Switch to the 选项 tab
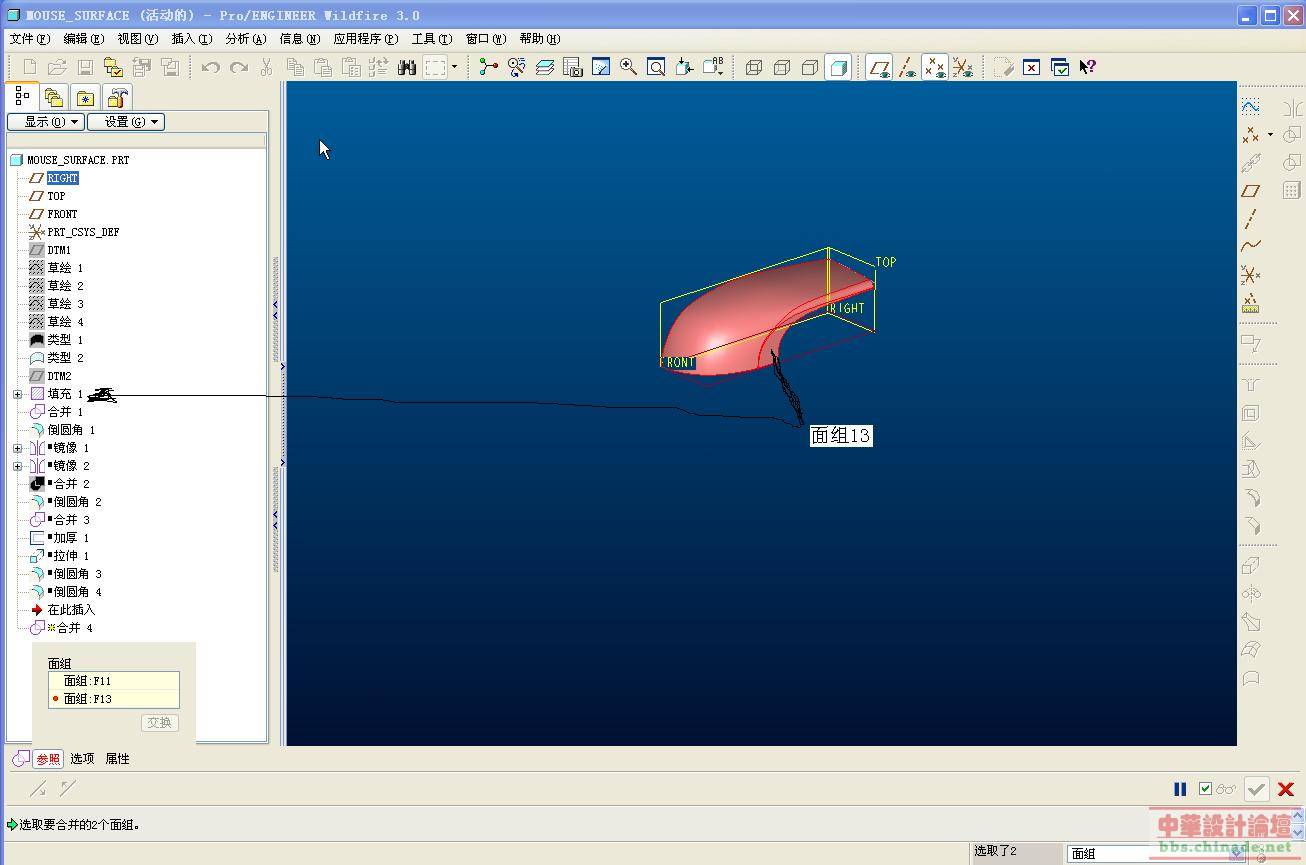Screen dimensions: 1306x865 pyautogui.click(x=82, y=759)
